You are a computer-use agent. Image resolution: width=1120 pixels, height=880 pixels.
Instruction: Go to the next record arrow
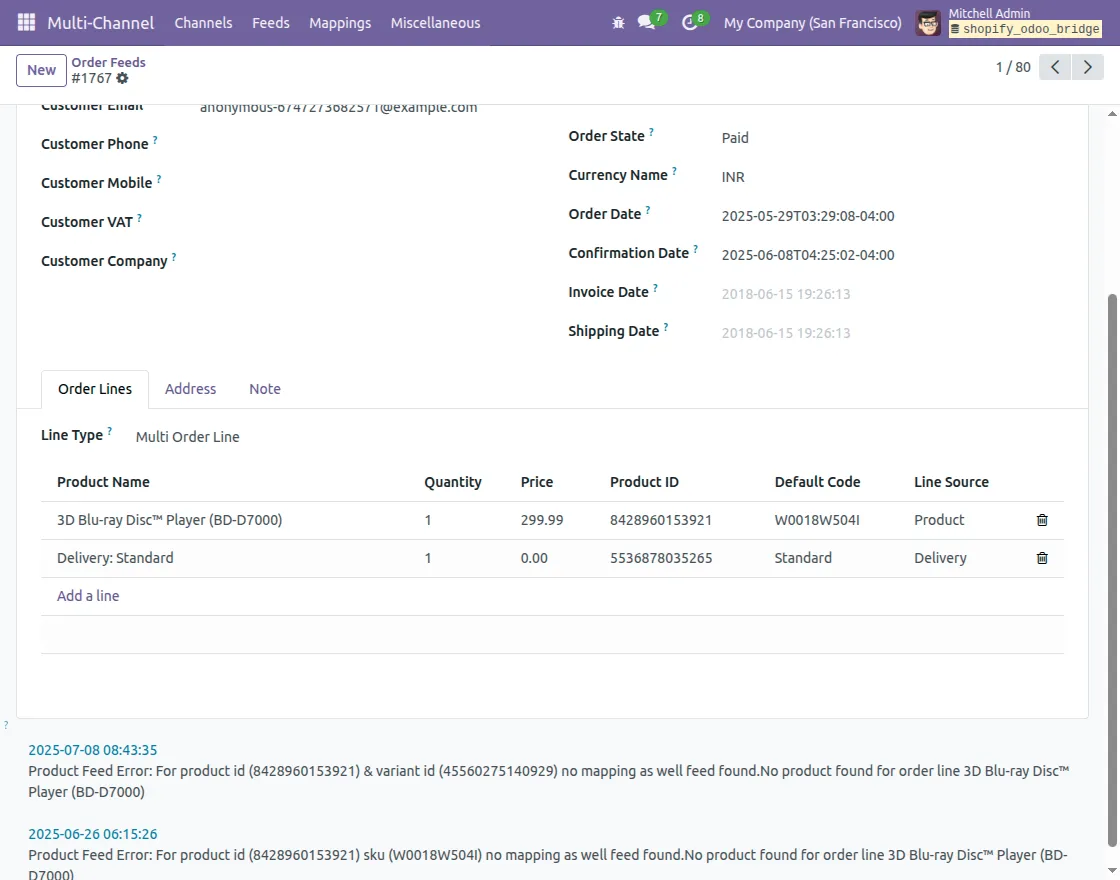(x=1087, y=68)
